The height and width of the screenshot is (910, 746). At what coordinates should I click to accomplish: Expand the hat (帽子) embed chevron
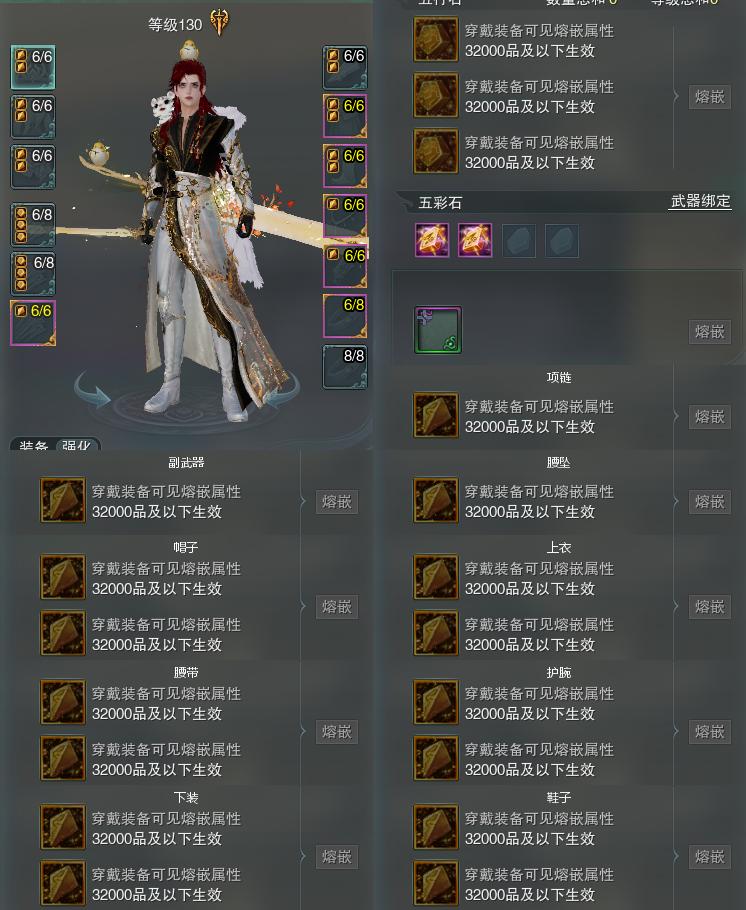click(303, 606)
